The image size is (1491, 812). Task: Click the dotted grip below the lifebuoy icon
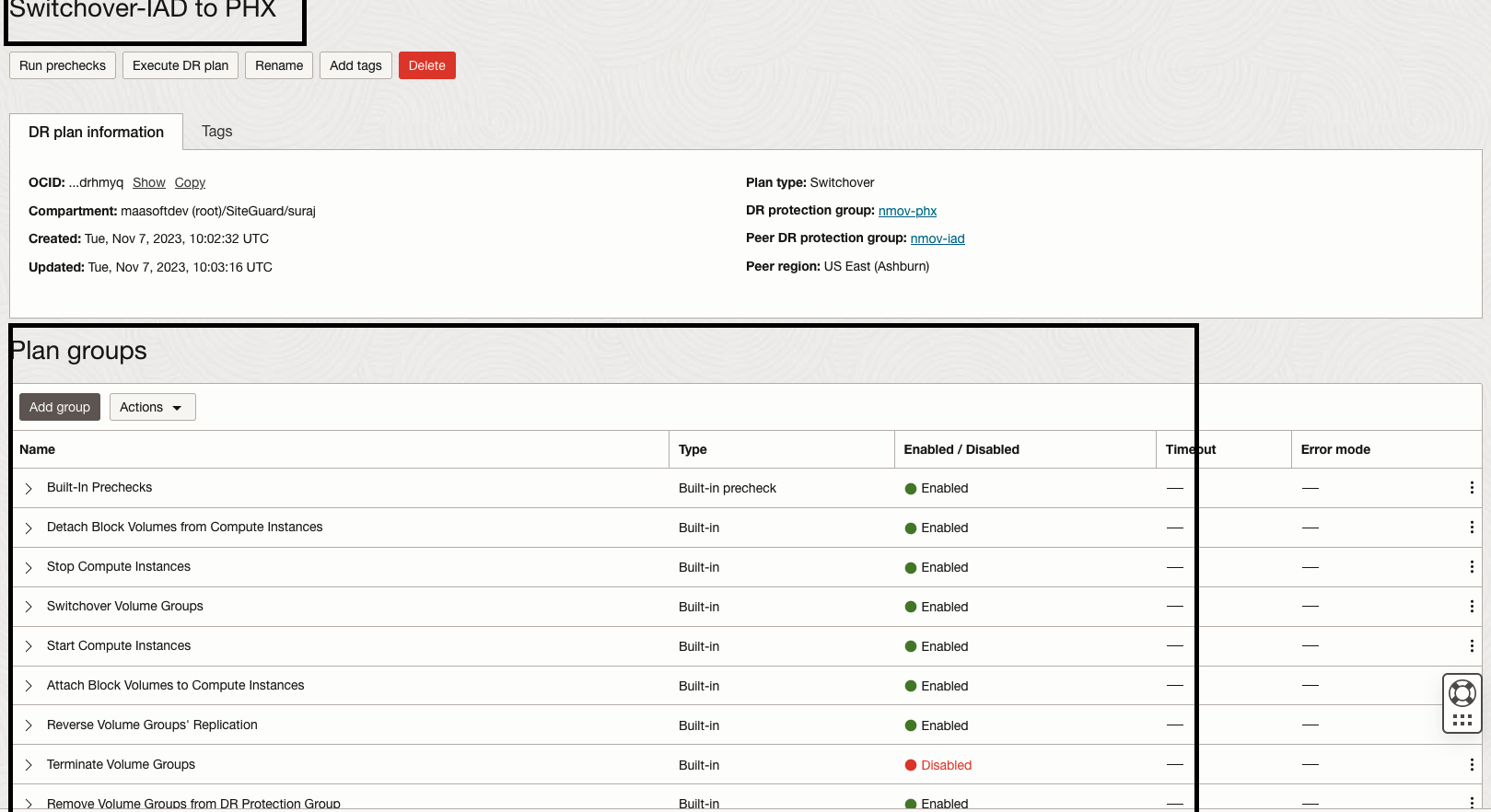click(x=1462, y=720)
